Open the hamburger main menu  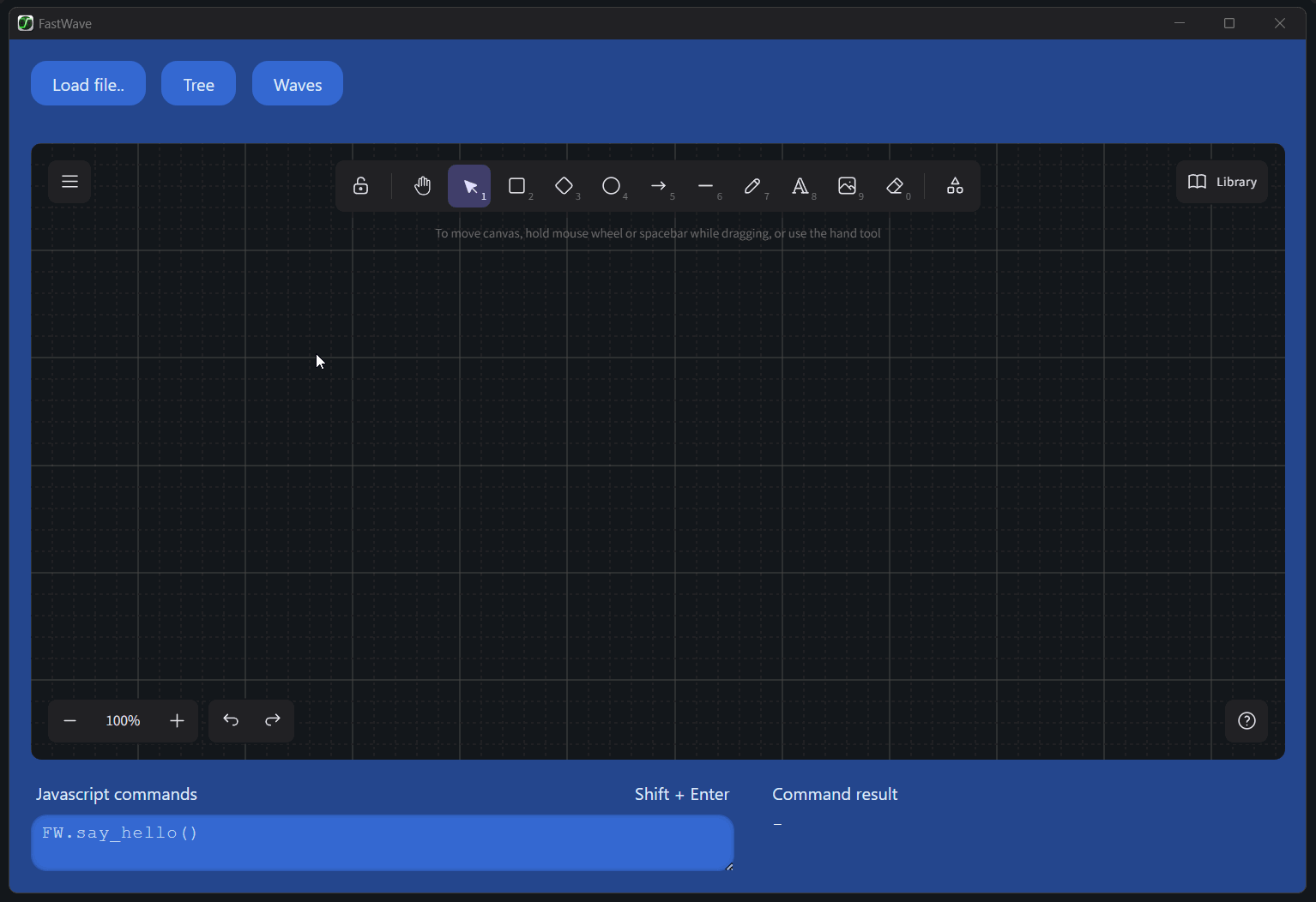pyautogui.click(x=69, y=182)
